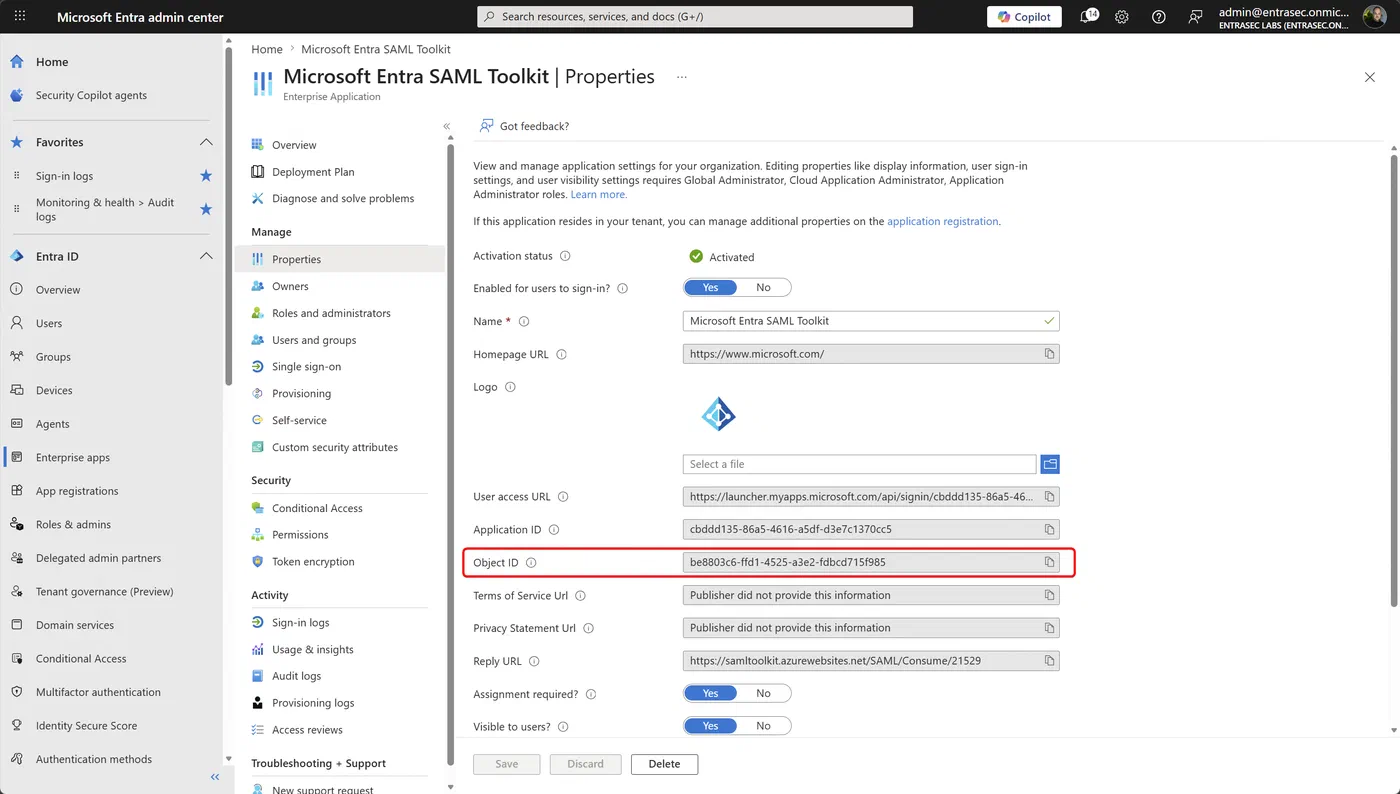Copy the Application ID value
Screen dimensions: 1400x794
[x=1049, y=529]
